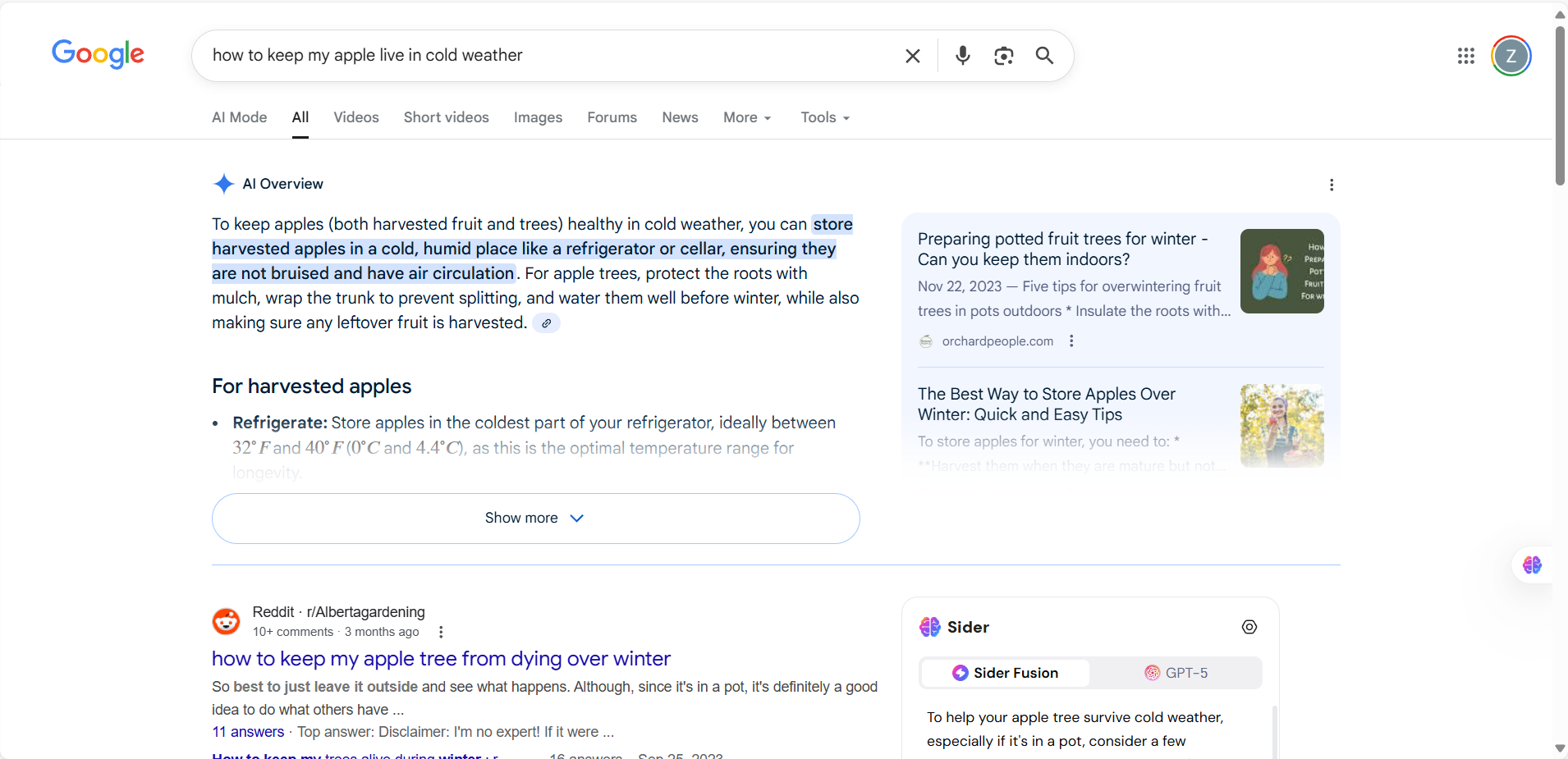Image resolution: width=1568 pixels, height=759 pixels.
Task: Click the Z profile avatar
Action: click(x=1510, y=55)
